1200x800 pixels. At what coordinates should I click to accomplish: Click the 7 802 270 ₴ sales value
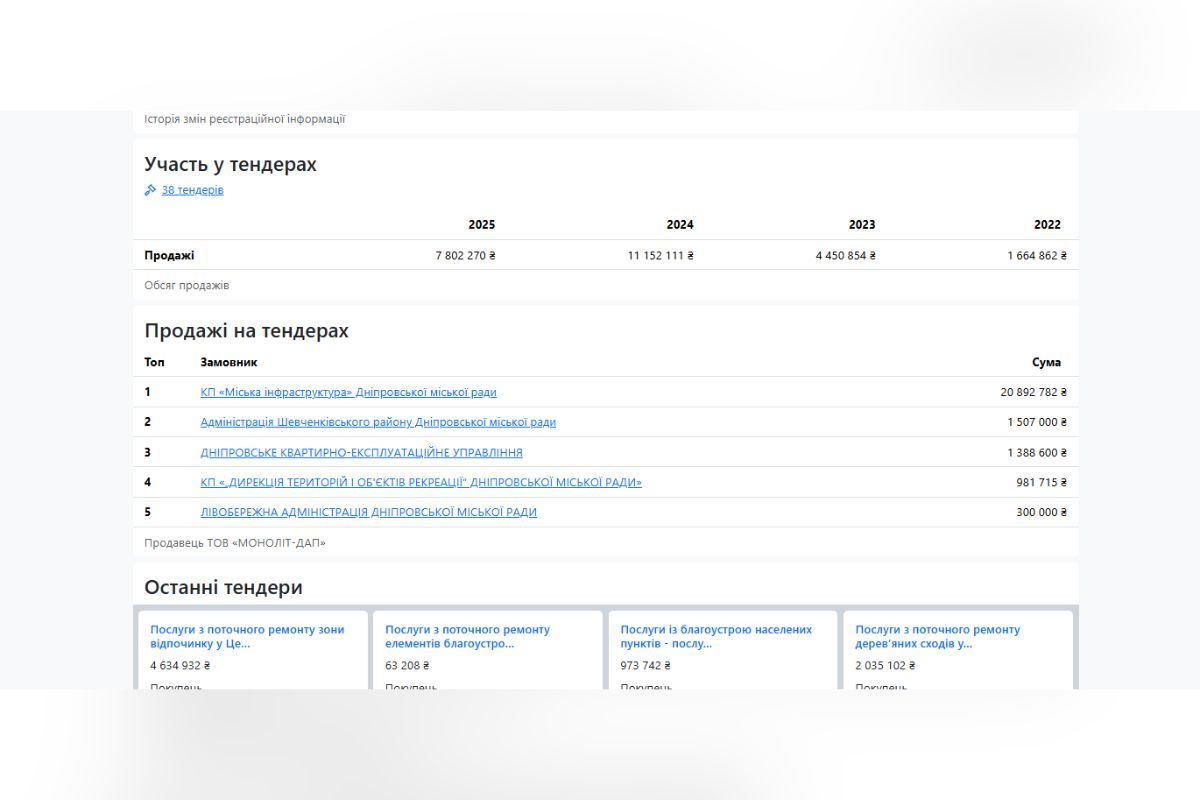pyautogui.click(x=465, y=255)
